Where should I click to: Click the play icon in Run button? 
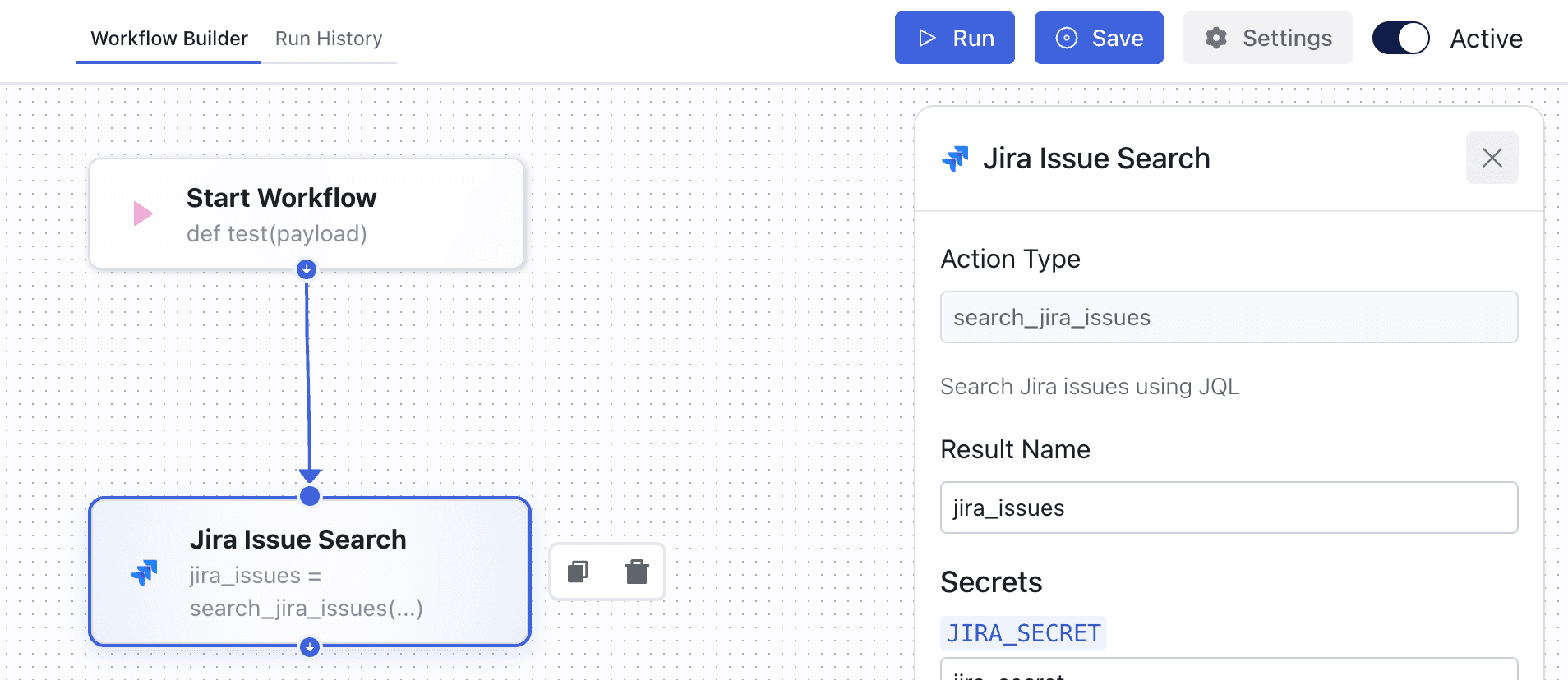927,38
